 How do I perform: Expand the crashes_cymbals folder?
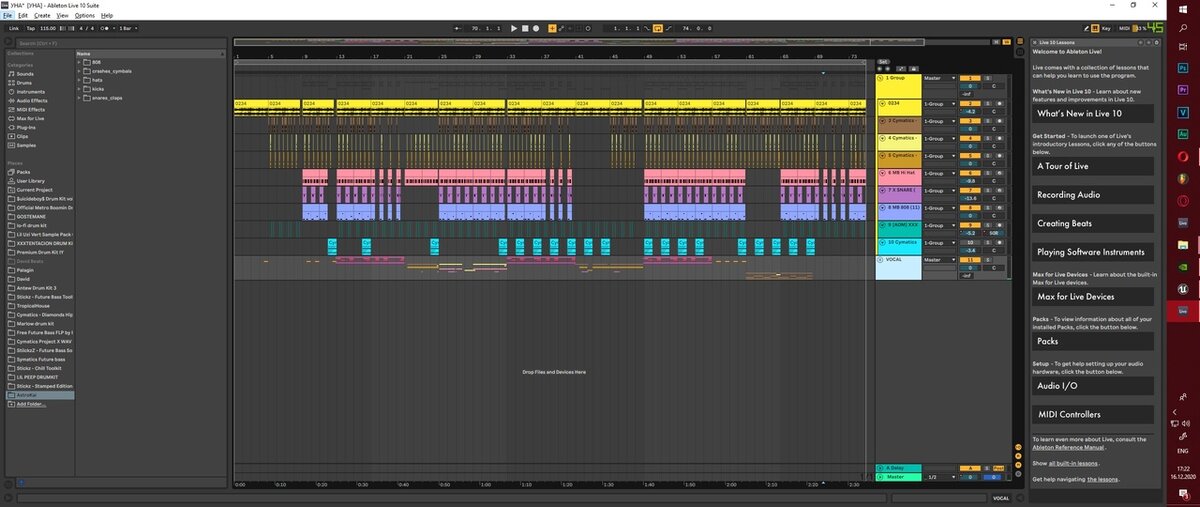[80, 72]
